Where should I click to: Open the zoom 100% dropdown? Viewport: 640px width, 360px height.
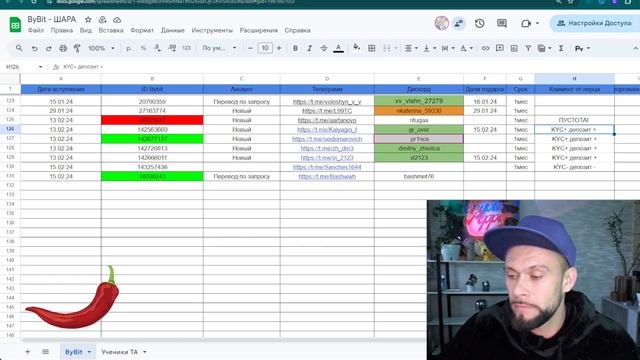tap(101, 48)
